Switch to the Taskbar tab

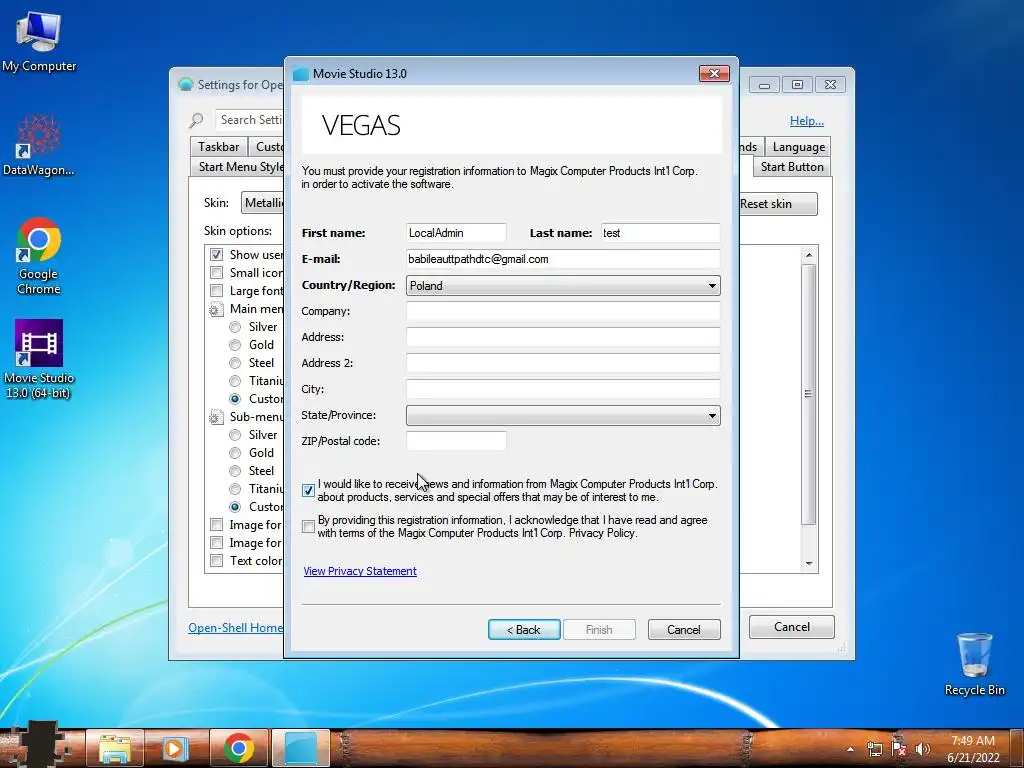coord(218,147)
